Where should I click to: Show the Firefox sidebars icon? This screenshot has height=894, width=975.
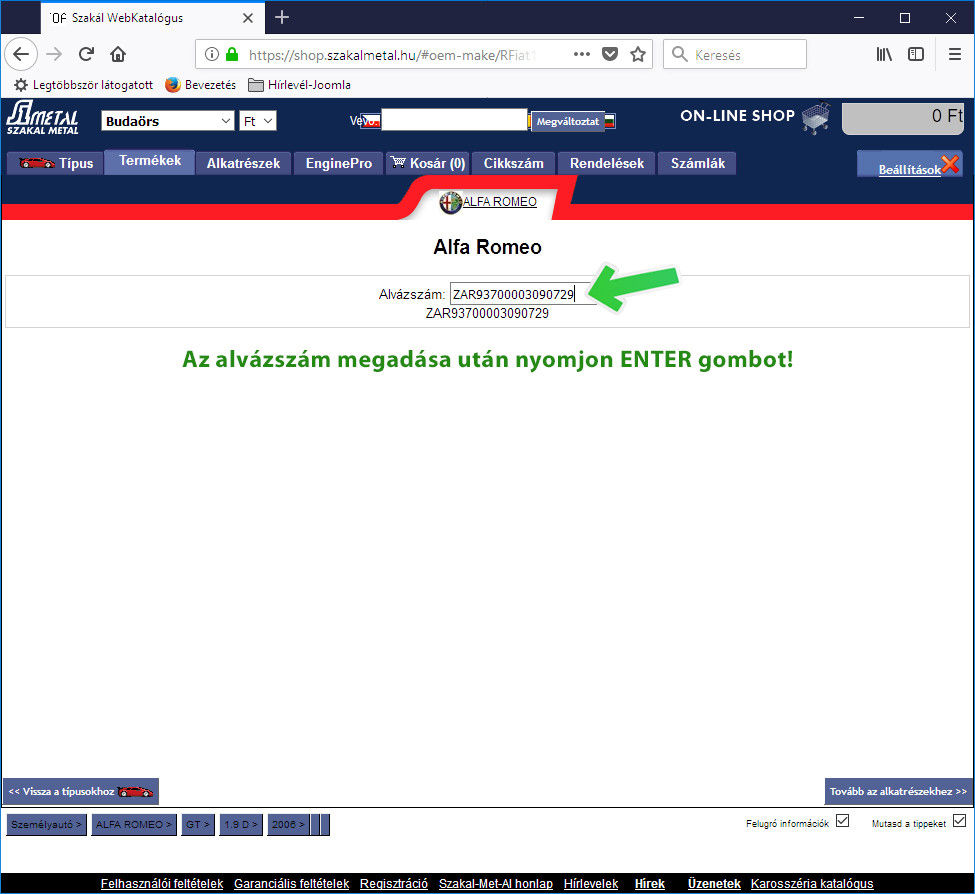tap(916, 55)
